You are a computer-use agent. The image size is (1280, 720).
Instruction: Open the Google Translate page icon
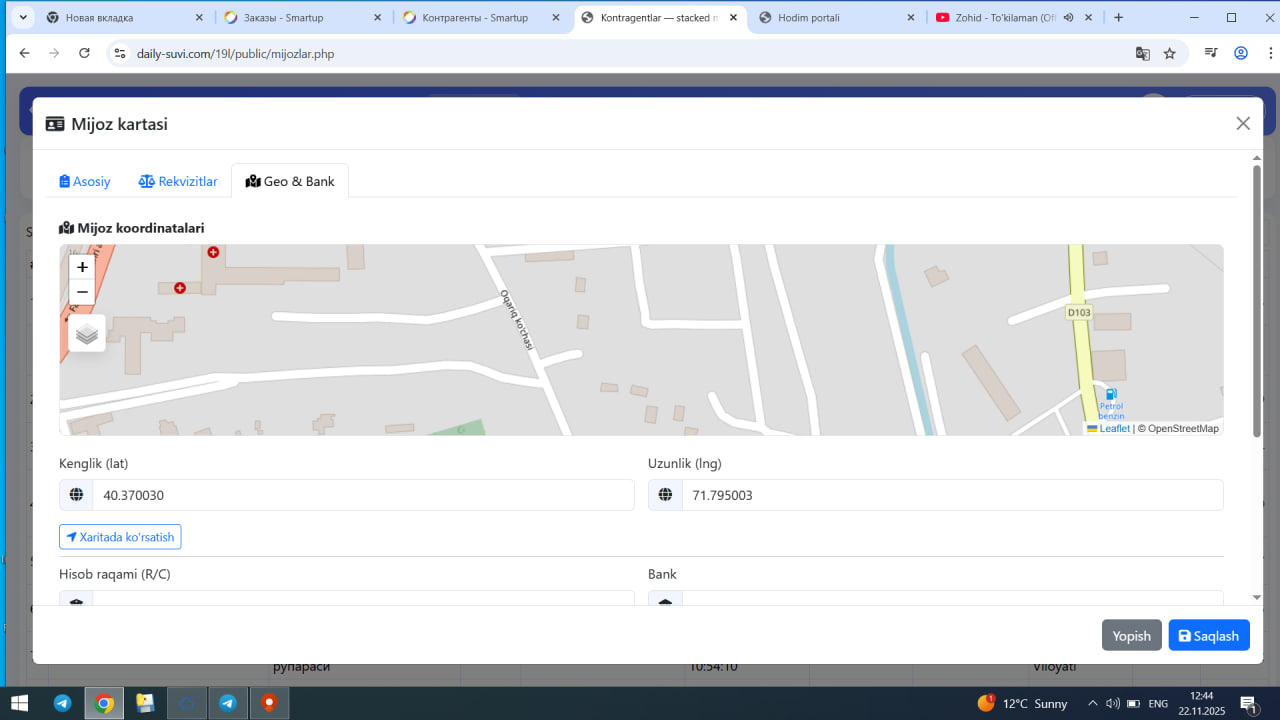coord(1143,53)
